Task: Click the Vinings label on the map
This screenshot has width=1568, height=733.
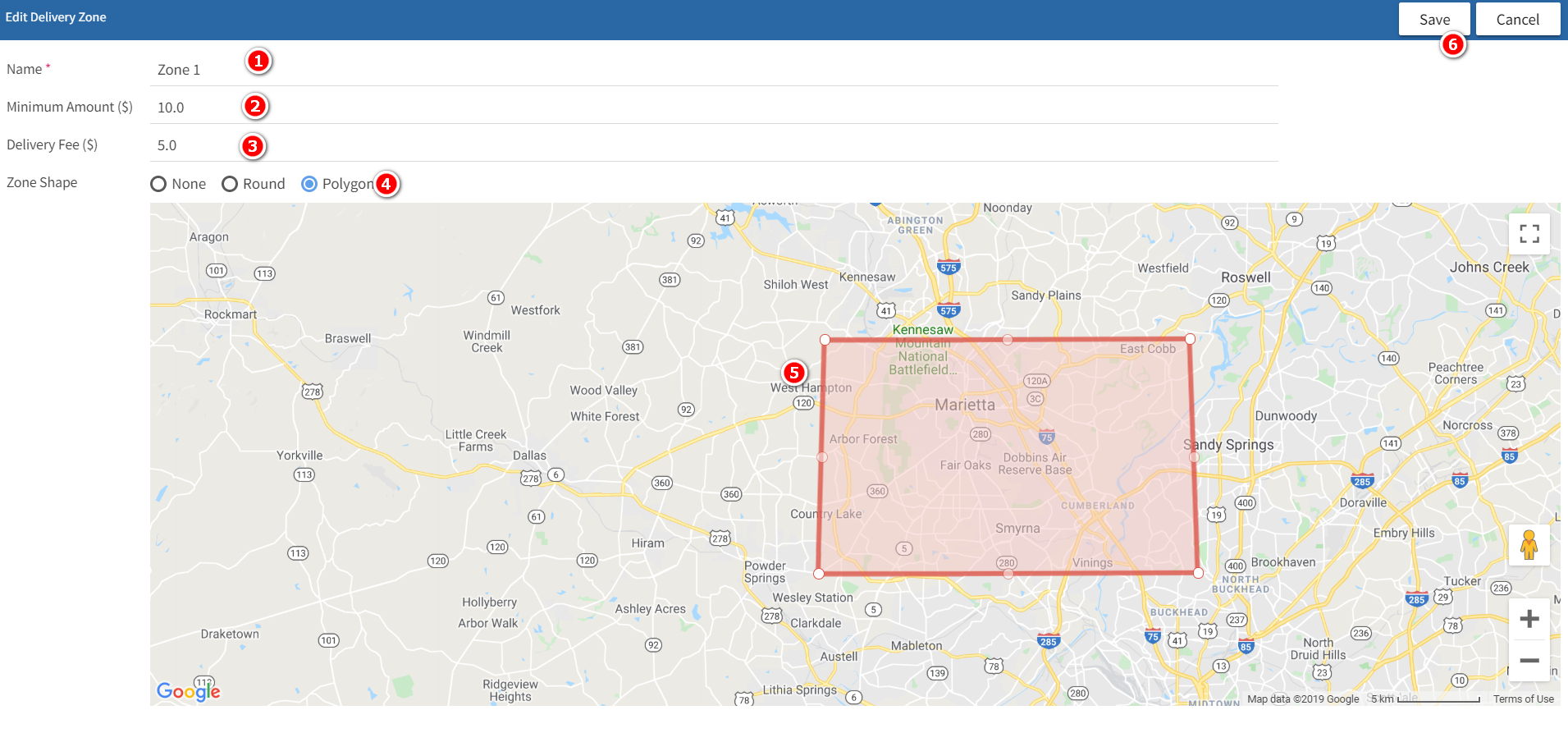Action: click(1092, 563)
